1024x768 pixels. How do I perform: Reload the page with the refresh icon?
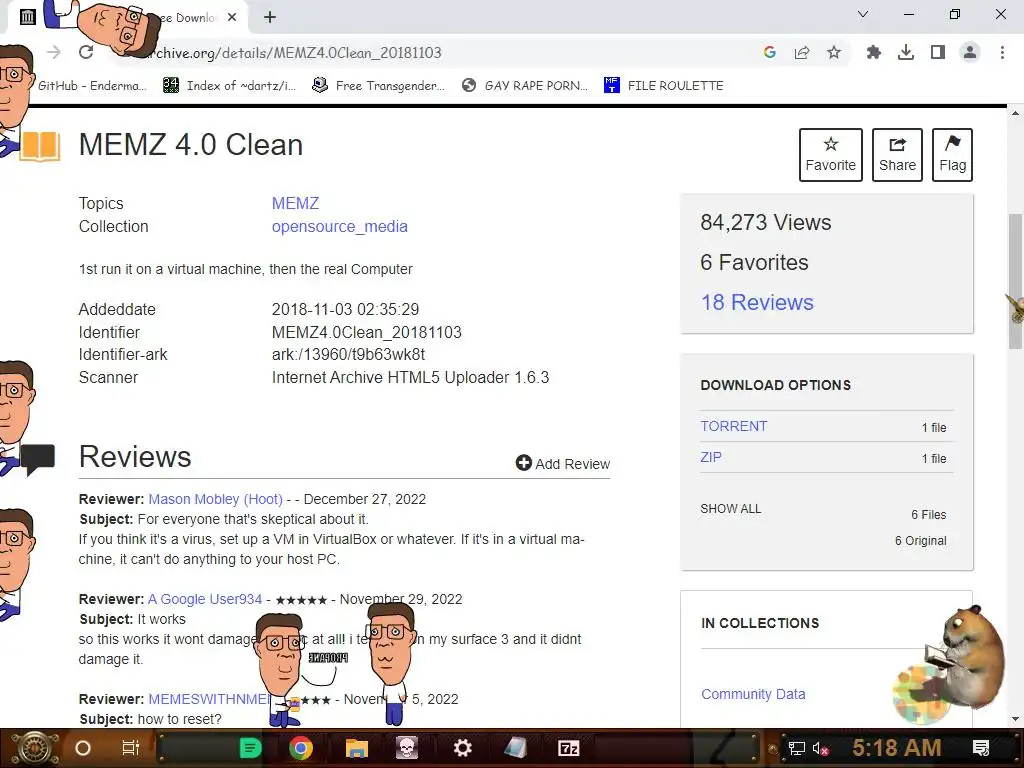click(86, 52)
